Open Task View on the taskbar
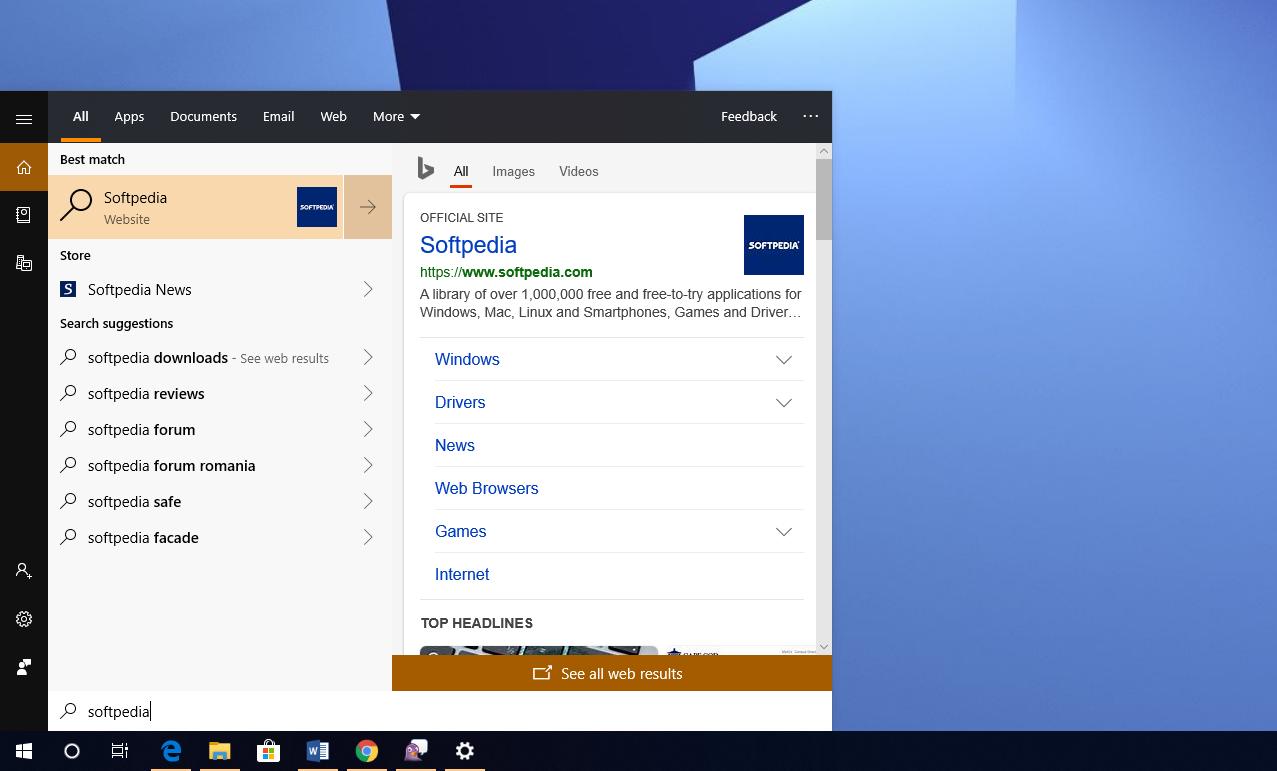Screen dimensions: 1277x771 point(120,751)
